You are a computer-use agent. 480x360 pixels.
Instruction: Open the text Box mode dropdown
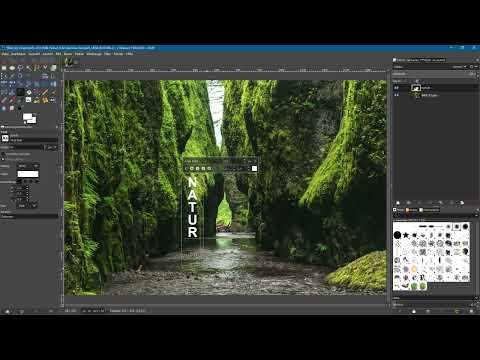pyautogui.click(x=27, y=206)
